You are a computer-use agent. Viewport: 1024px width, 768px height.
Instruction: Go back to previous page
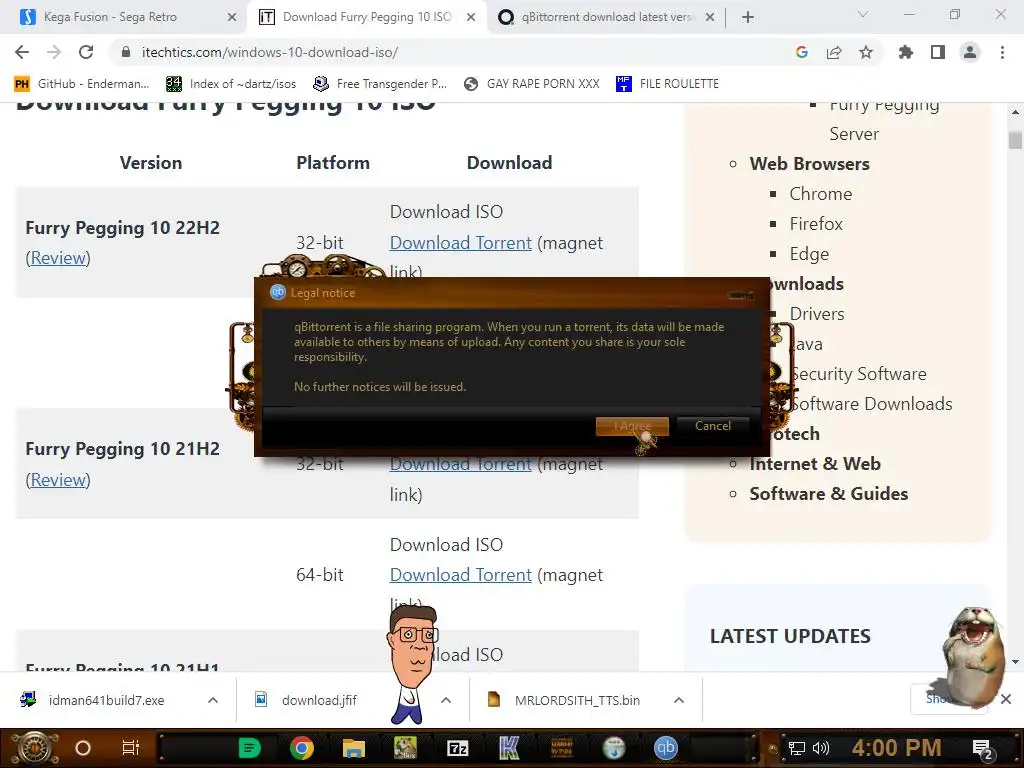point(22,52)
